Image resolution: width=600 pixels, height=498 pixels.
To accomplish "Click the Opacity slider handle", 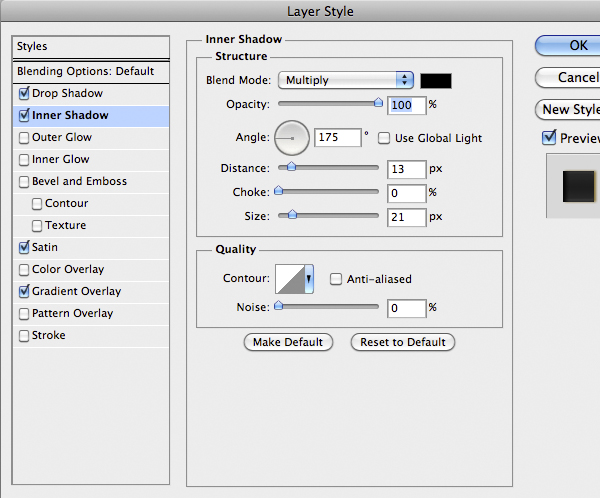I will [378, 101].
